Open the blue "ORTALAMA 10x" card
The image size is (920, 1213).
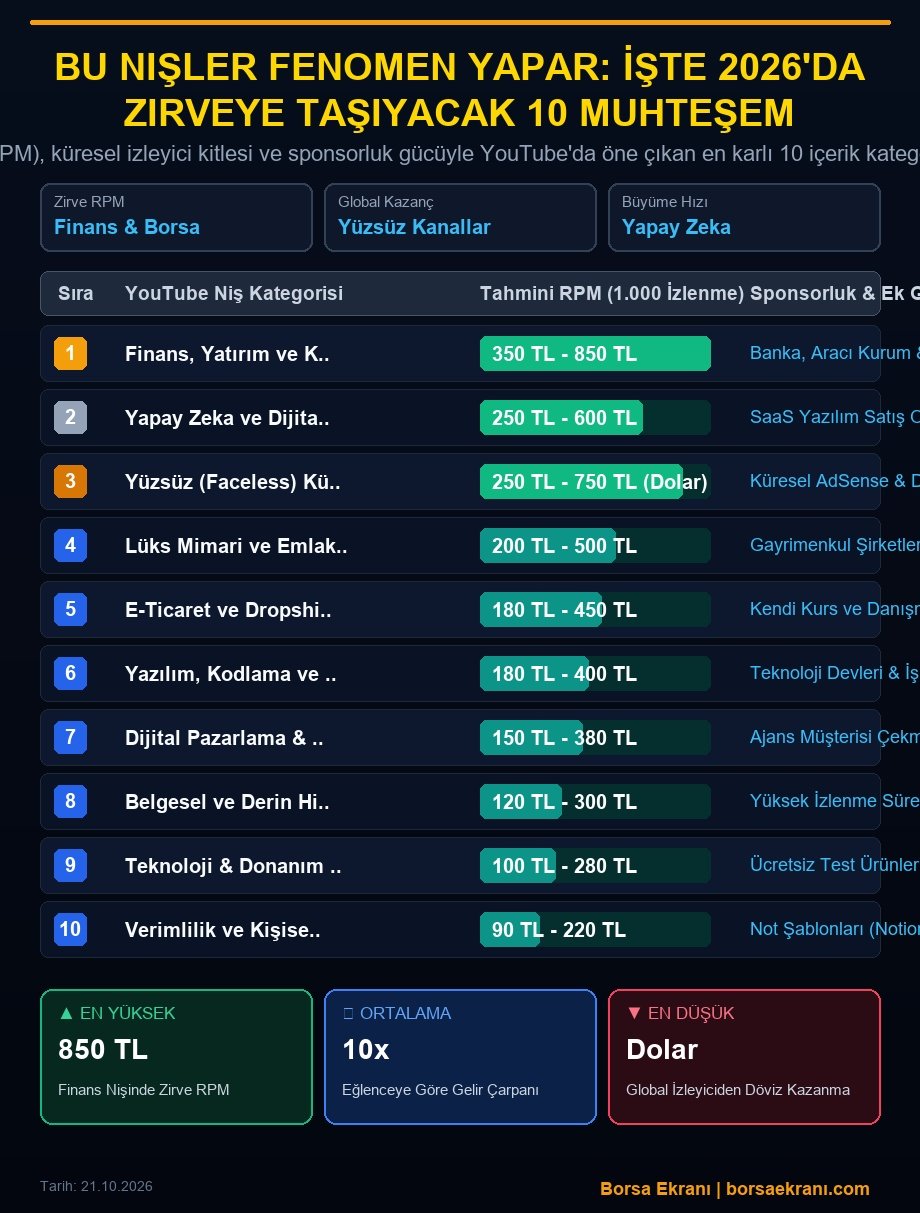(x=460, y=1057)
